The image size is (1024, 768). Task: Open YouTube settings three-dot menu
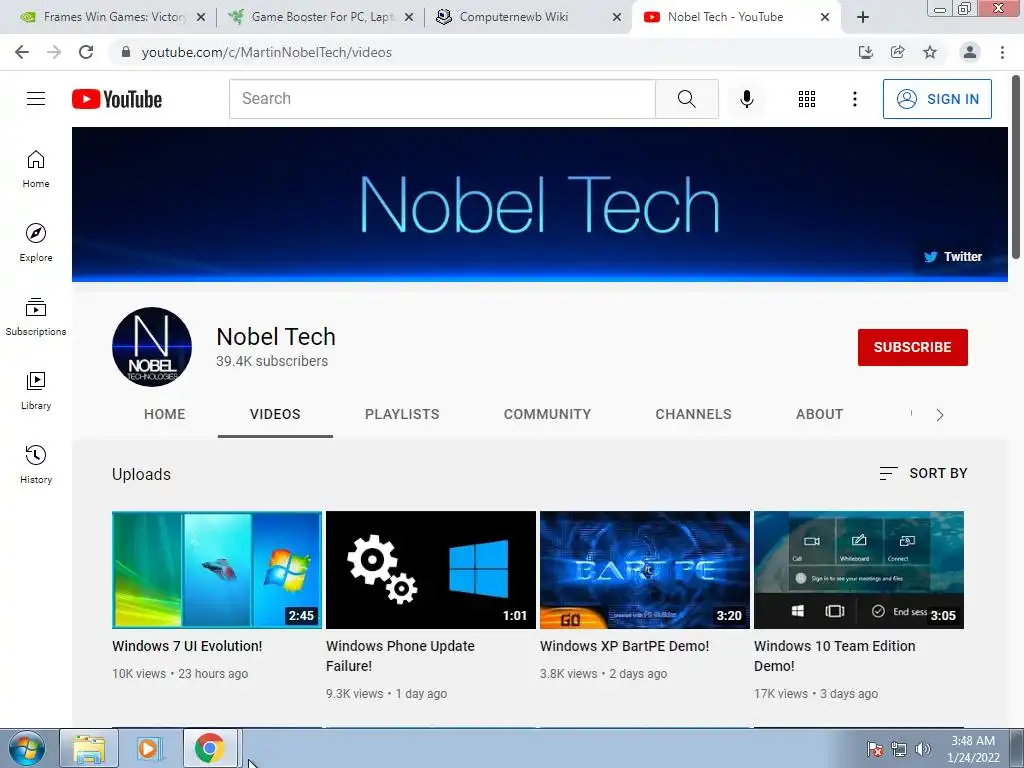pos(854,99)
